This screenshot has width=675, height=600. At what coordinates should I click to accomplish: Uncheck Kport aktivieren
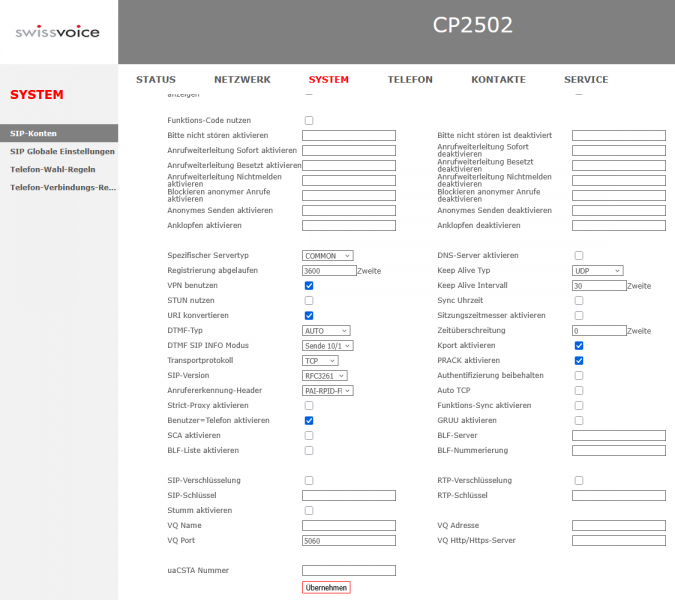tap(579, 346)
